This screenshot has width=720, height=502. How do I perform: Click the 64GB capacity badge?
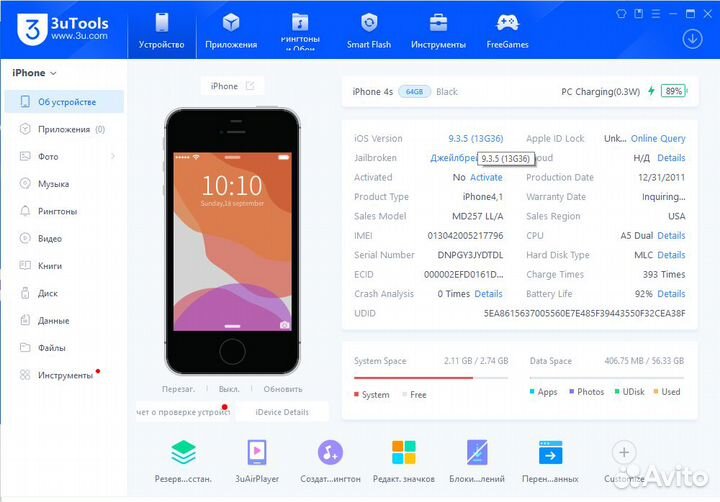[414, 91]
